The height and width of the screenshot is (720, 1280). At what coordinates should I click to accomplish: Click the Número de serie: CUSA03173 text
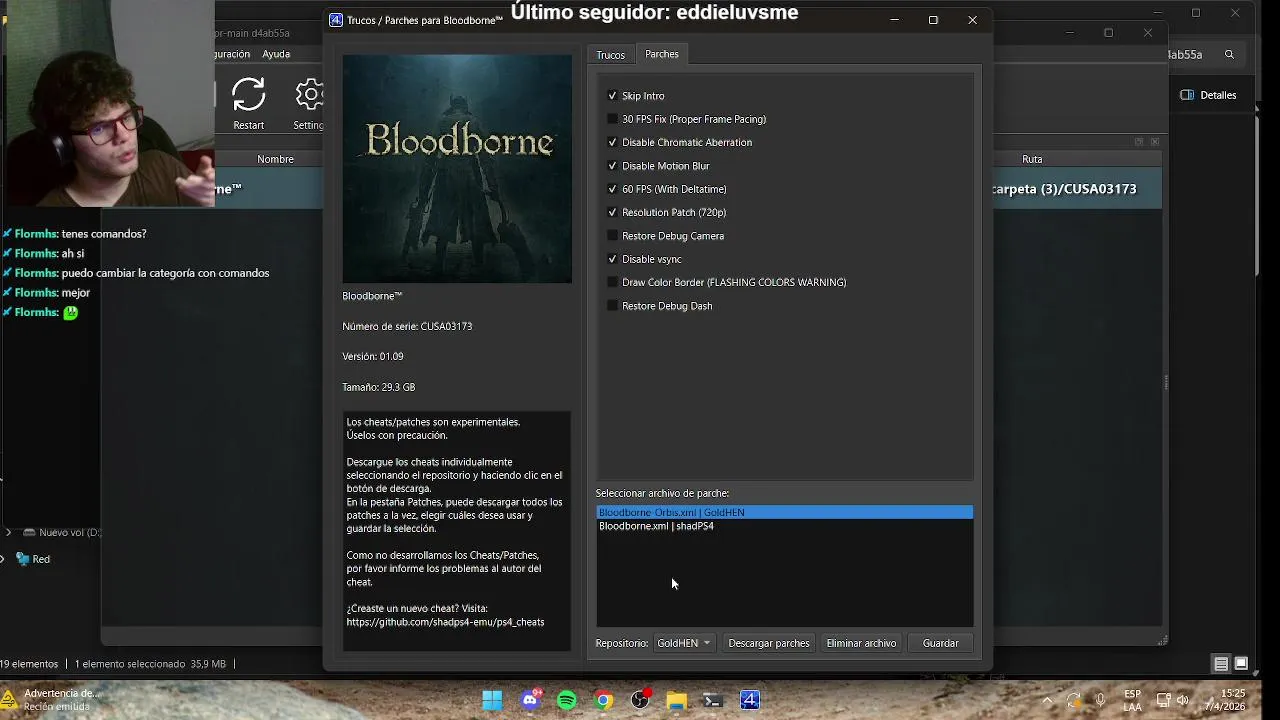(407, 326)
